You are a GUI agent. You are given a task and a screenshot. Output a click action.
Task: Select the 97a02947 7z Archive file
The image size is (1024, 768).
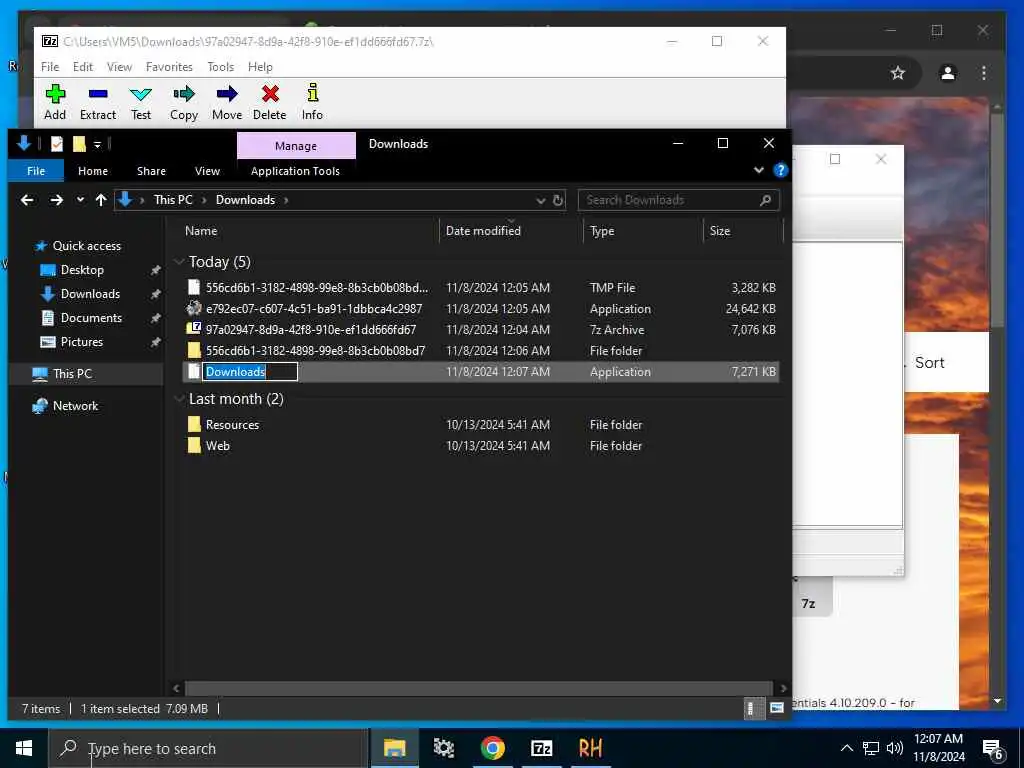click(481, 330)
